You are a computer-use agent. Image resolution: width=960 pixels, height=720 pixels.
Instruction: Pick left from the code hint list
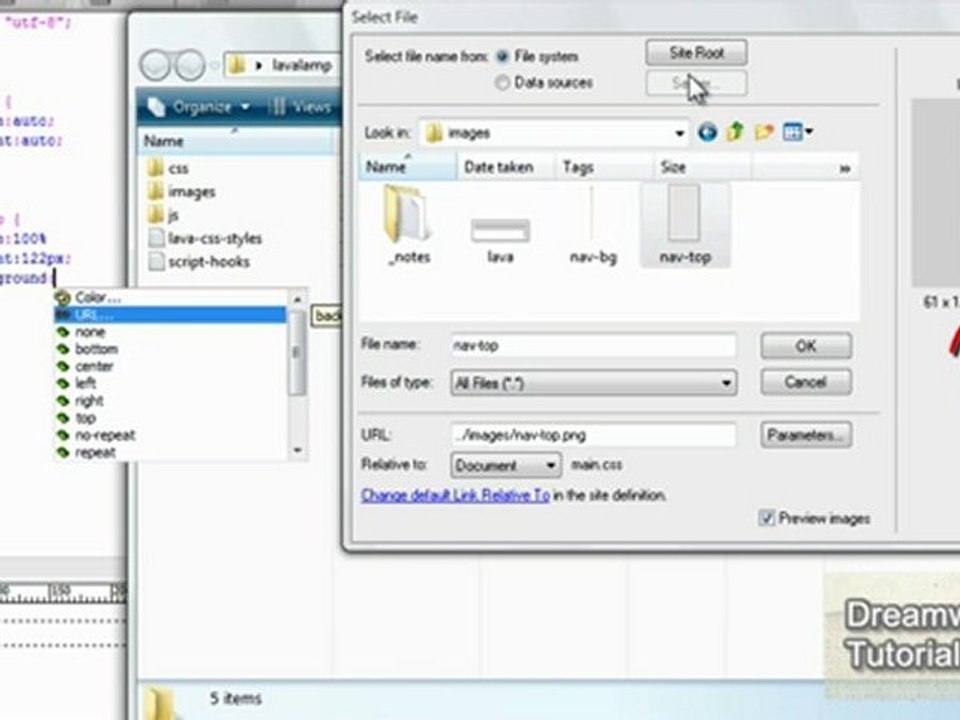(x=170, y=383)
